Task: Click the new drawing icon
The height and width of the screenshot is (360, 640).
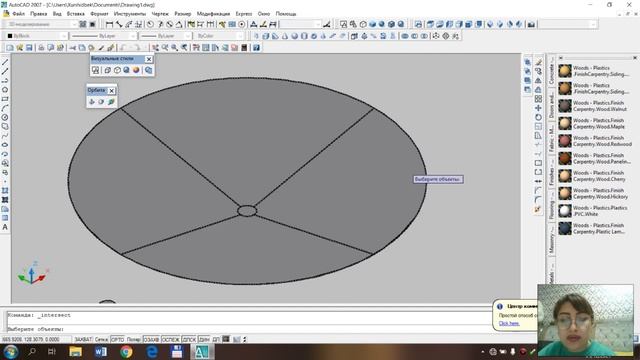Action: [10, 48]
